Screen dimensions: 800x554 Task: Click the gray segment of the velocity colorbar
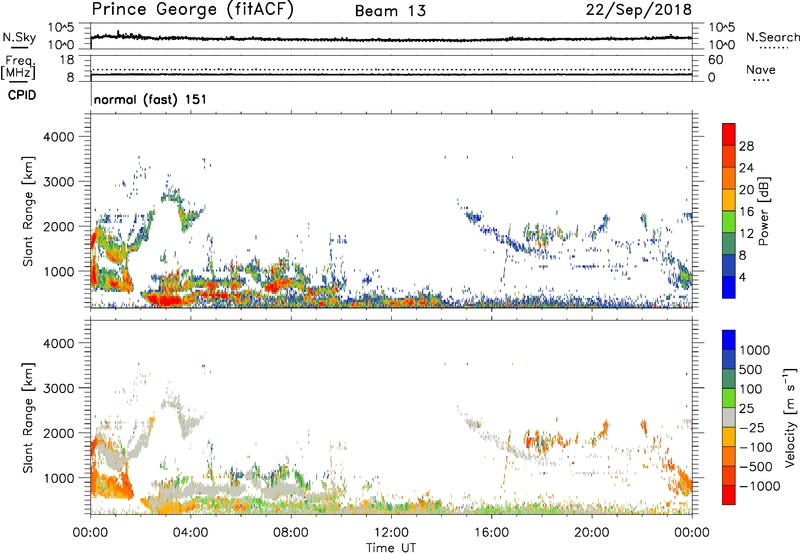point(729,417)
